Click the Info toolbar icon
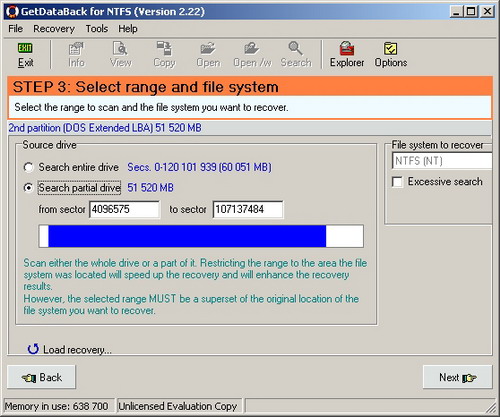The height and width of the screenshot is (417, 500). coord(76,55)
